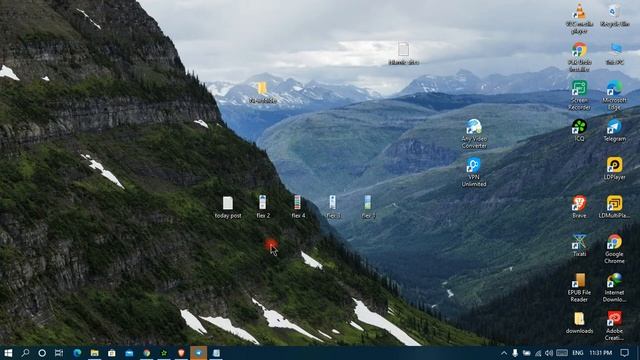Select the blank document file near top
640x360 pixels.
(x=403, y=53)
